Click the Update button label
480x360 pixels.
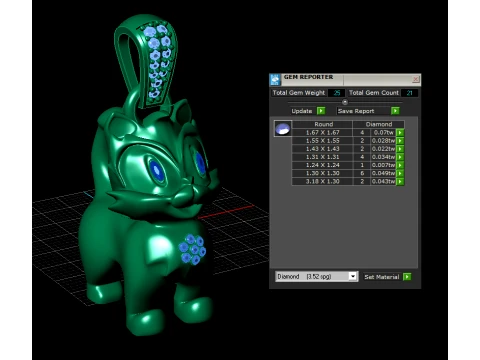click(x=302, y=111)
